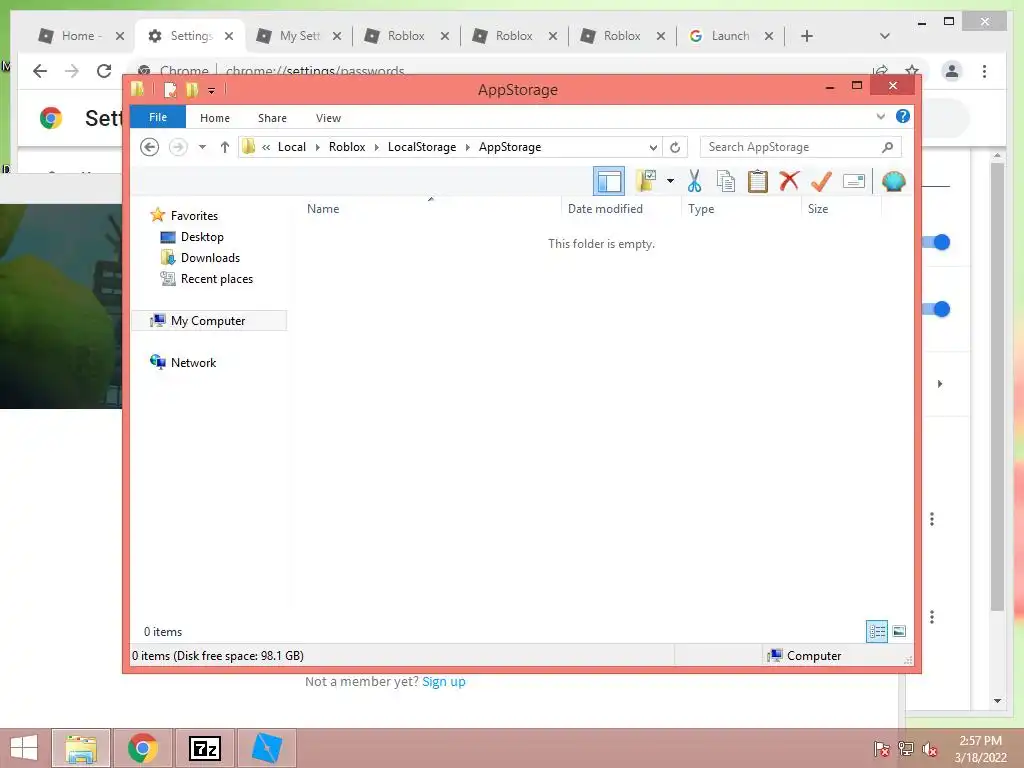Image resolution: width=1024 pixels, height=768 pixels.
Task: Select Recent places under Favorites
Action: [216, 279]
